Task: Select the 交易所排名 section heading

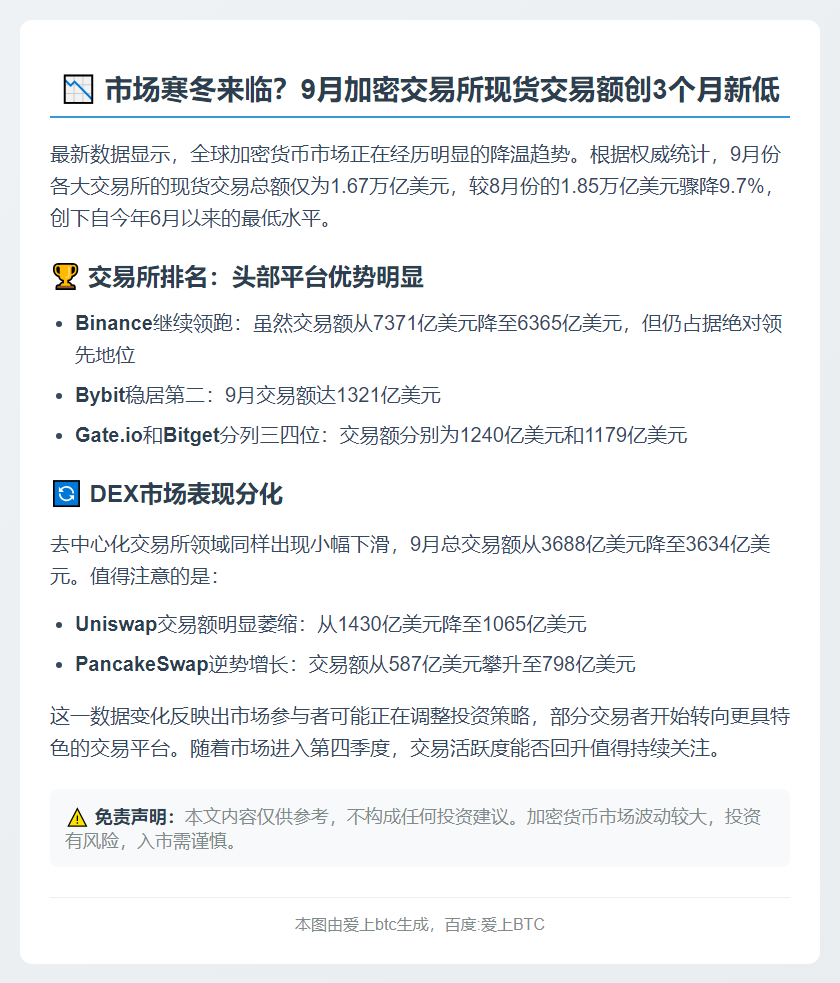Action: [256, 276]
